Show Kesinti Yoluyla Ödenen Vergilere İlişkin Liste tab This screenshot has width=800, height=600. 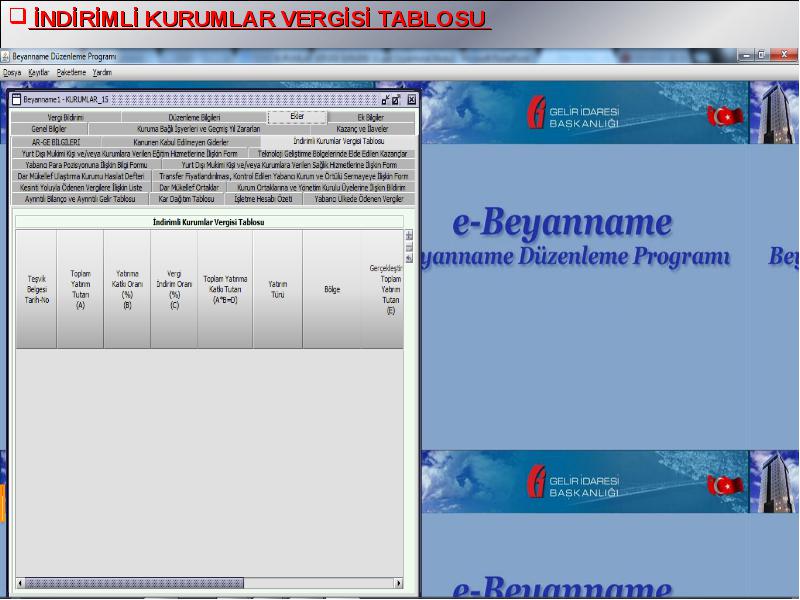click(x=81, y=188)
